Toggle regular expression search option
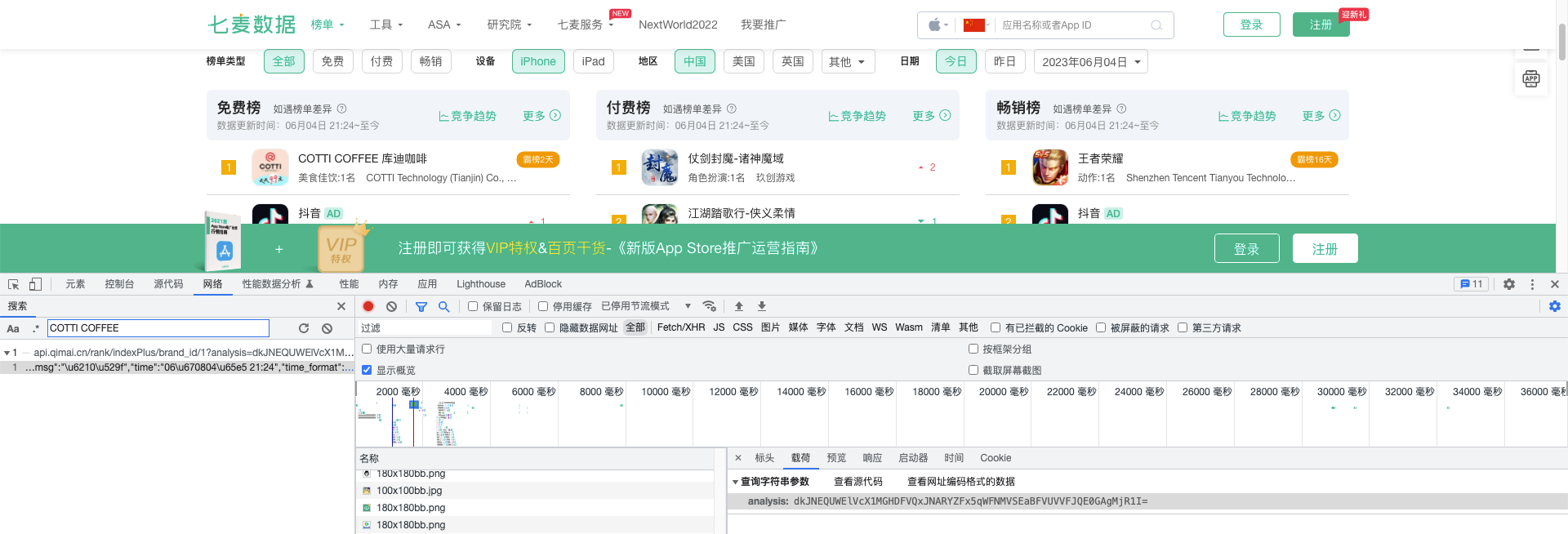The width and height of the screenshot is (1568, 534). 35,328
